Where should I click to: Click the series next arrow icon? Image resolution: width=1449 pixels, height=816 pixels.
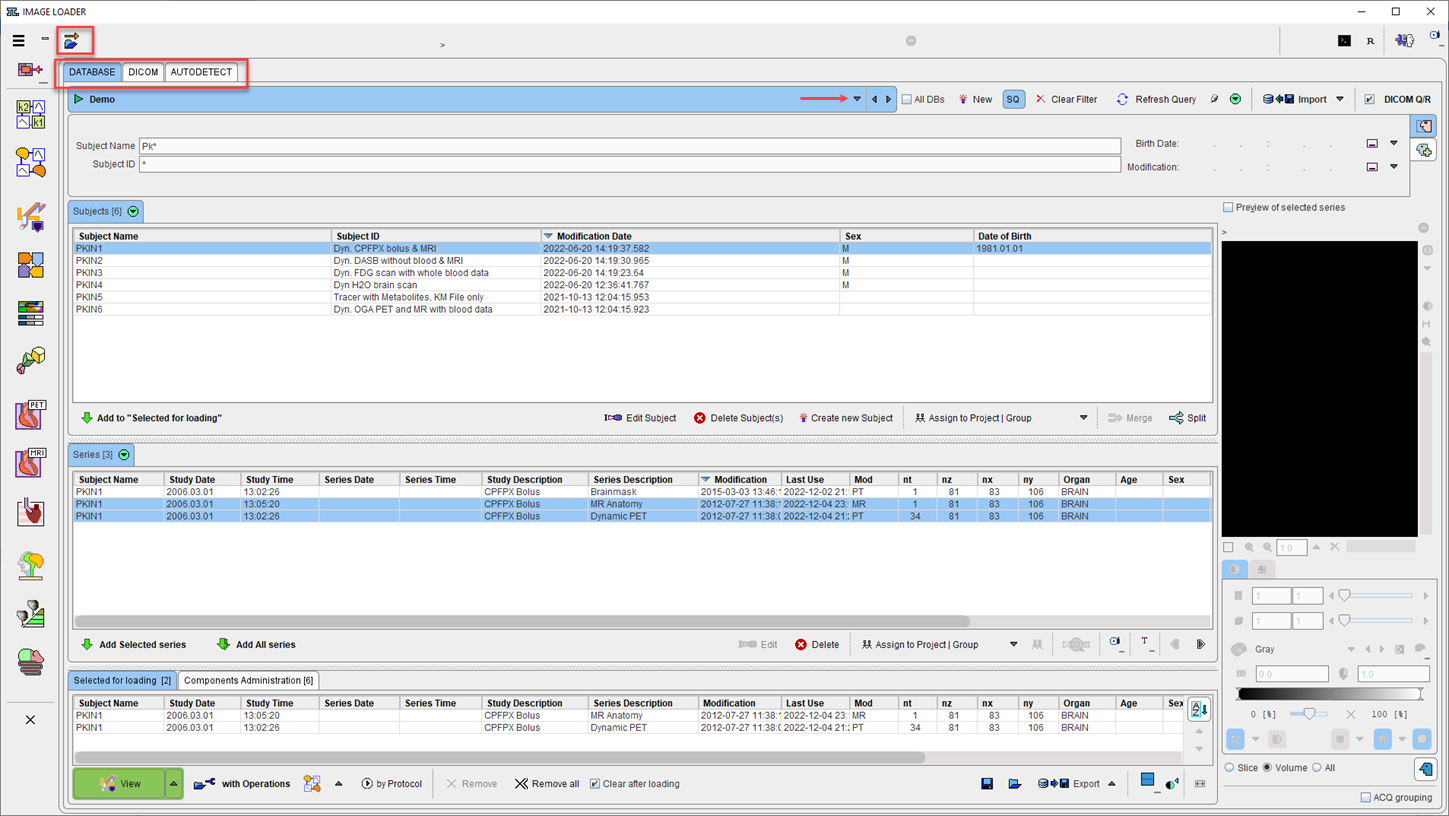point(1201,645)
